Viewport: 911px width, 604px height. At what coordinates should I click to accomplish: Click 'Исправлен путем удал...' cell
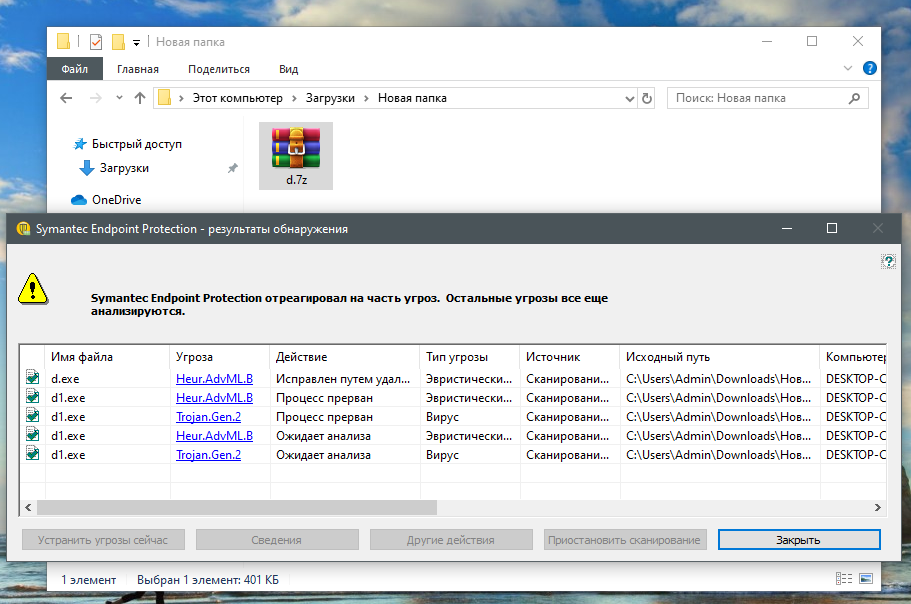tap(343, 379)
